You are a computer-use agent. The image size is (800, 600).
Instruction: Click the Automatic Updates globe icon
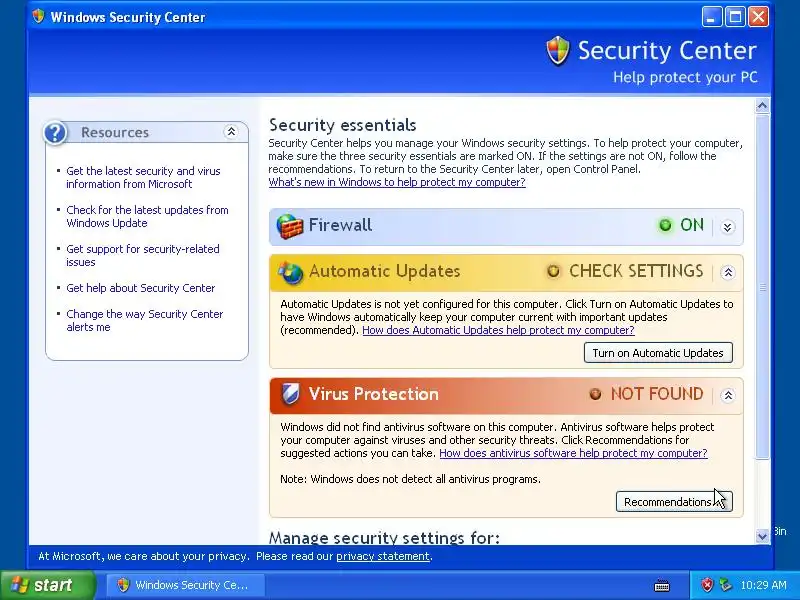coord(291,272)
